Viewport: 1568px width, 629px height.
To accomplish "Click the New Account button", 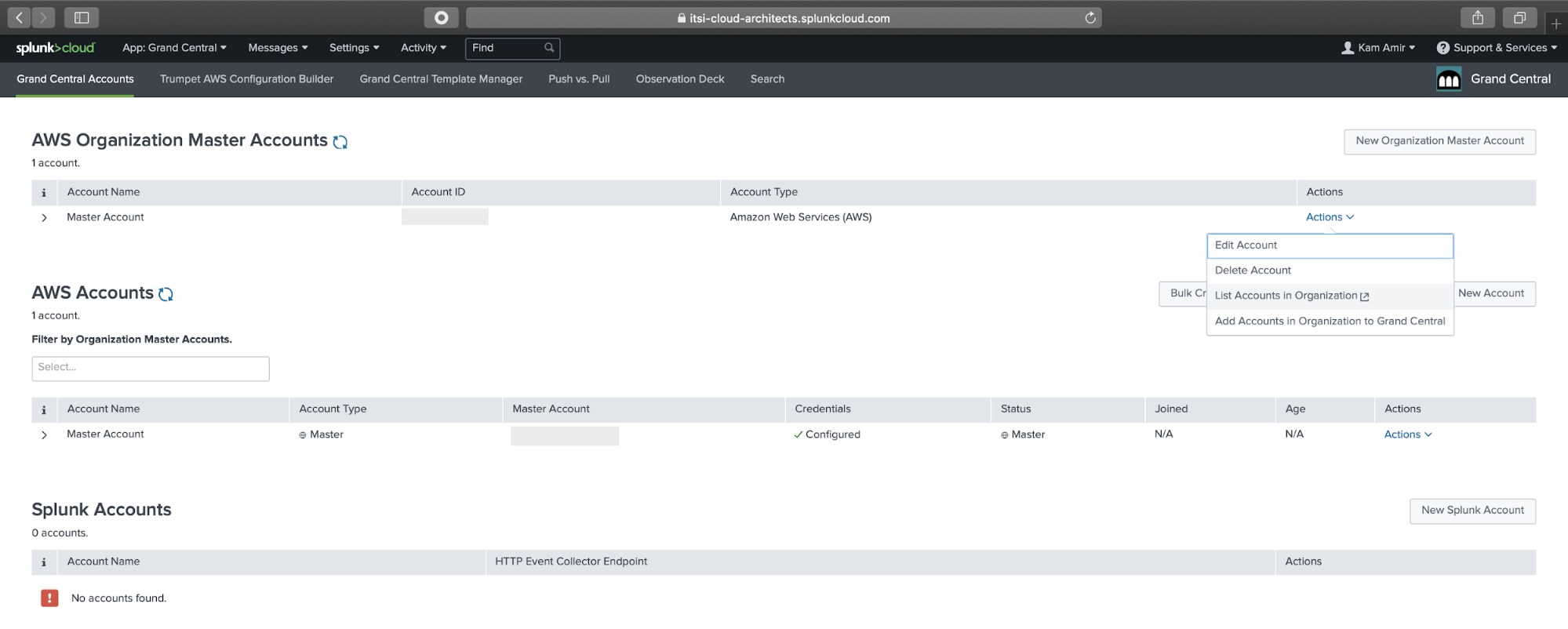I will click(1494, 293).
